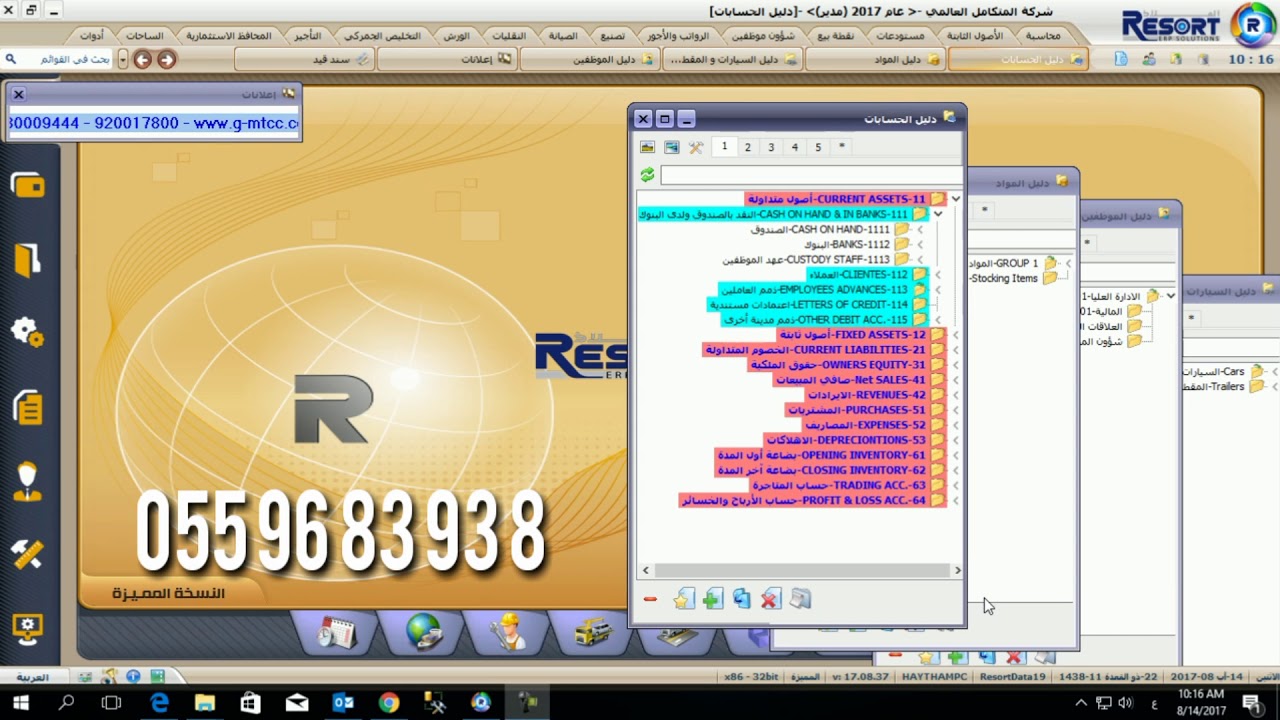
Task: Click the red minus icon in دليل الحسابات
Action: tap(650, 599)
